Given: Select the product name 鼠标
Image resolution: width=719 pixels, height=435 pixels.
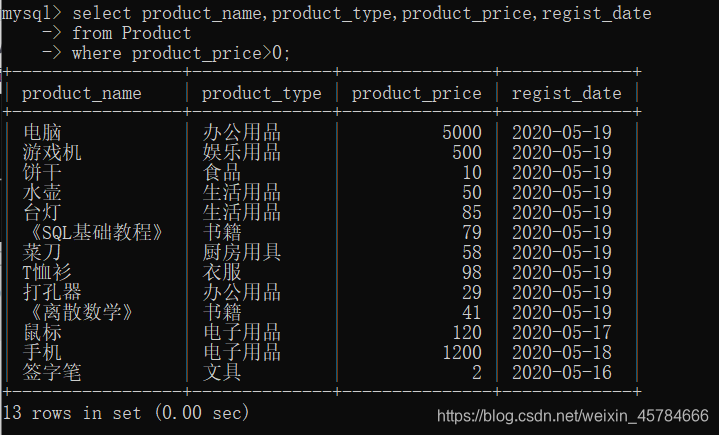Looking at the screenshot, I should 42,333.
